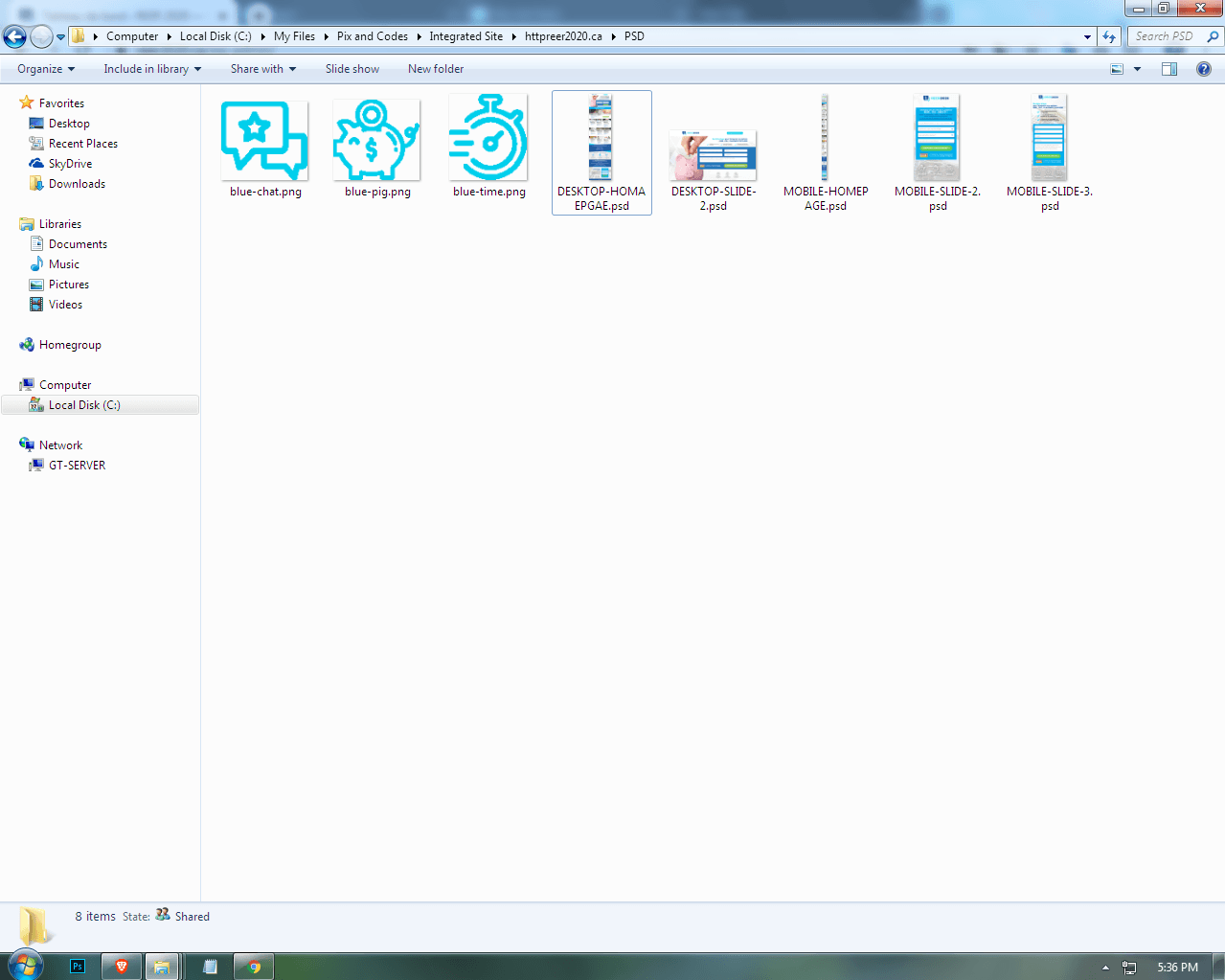Click the refresh button beside address bar
1225x980 pixels.
click(1109, 36)
